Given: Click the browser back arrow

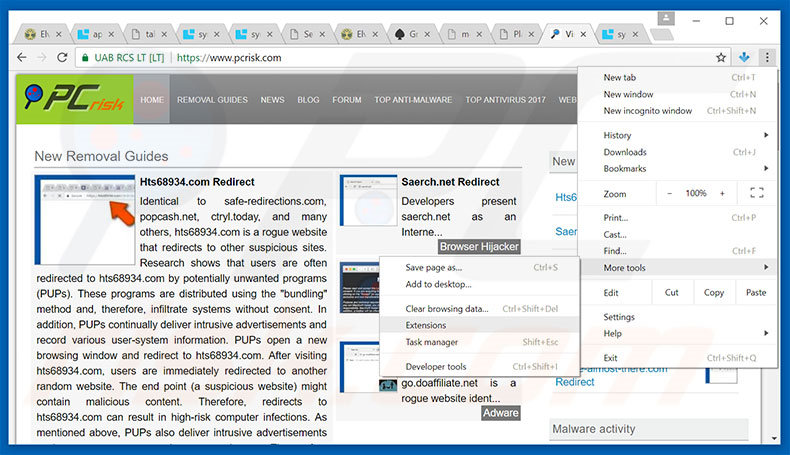Looking at the screenshot, I should point(22,57).
